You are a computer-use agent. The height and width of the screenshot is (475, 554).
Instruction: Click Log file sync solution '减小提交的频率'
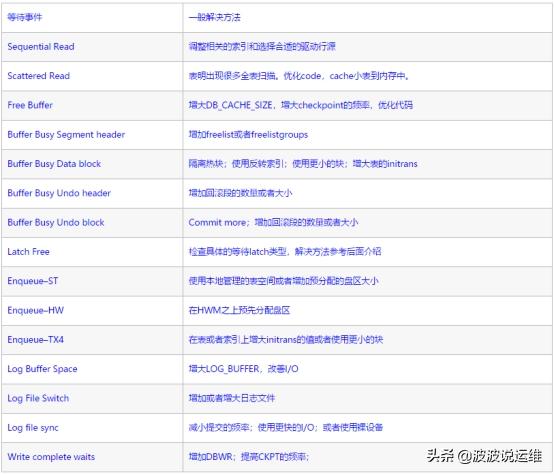[x=285, y=428]
